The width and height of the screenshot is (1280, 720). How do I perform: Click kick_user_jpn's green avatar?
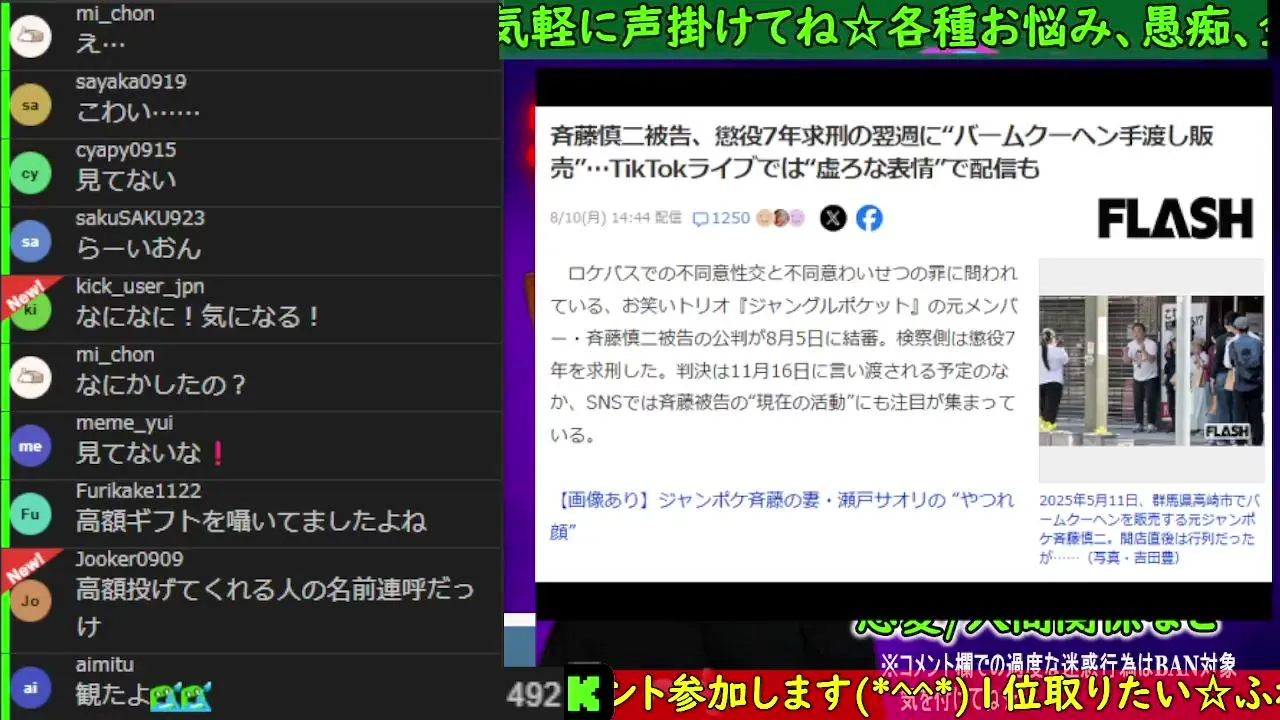click(x=30, y=310)
